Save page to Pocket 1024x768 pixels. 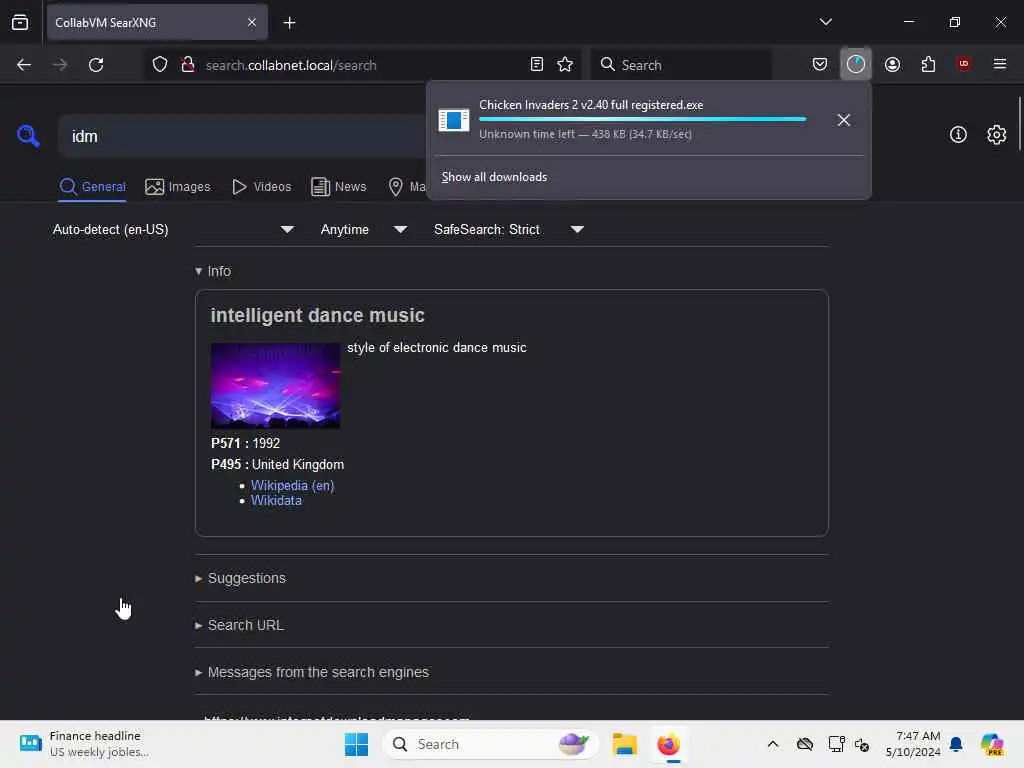pos(820,65)
